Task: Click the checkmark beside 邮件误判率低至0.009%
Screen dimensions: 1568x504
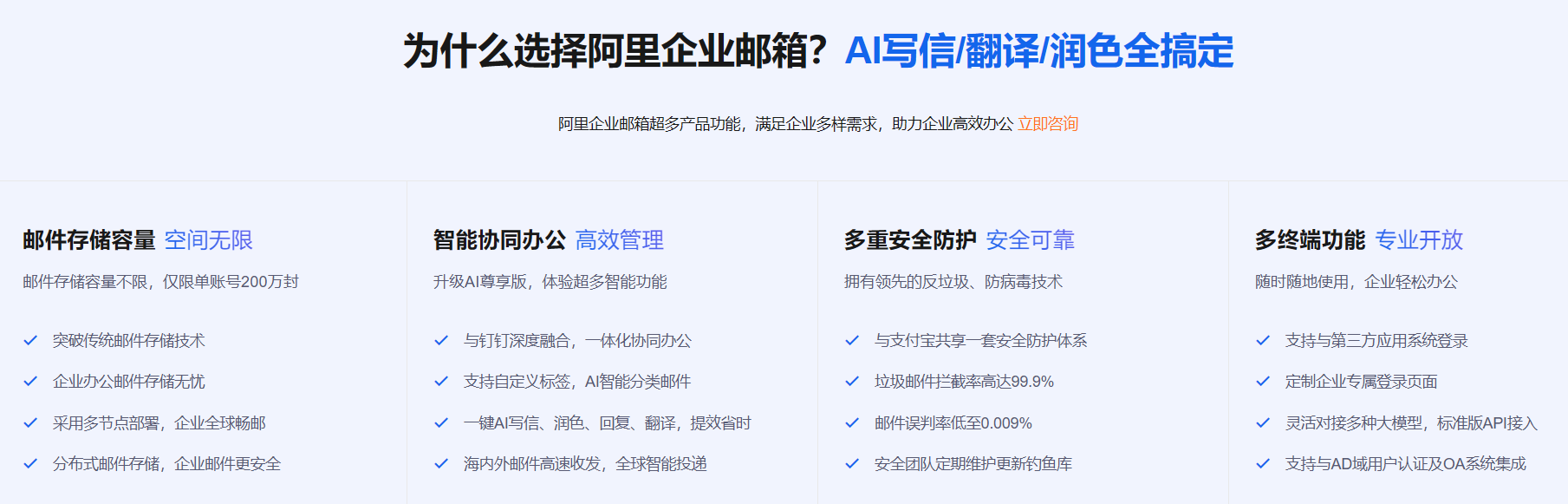Action: [852, 422]
